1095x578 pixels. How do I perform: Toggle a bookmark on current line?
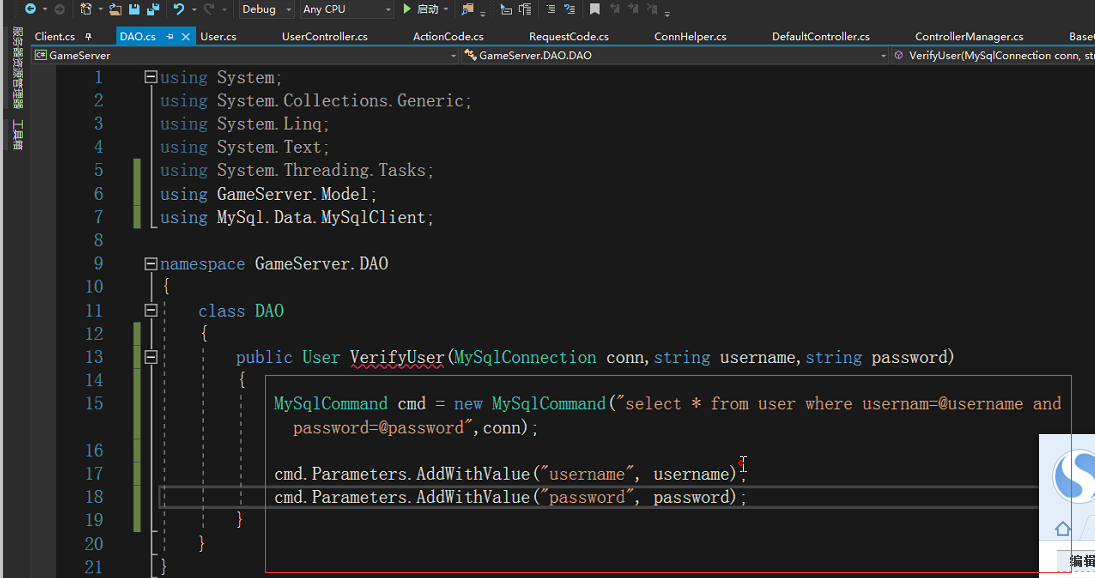pyautogui.click(x=594, y=9)
